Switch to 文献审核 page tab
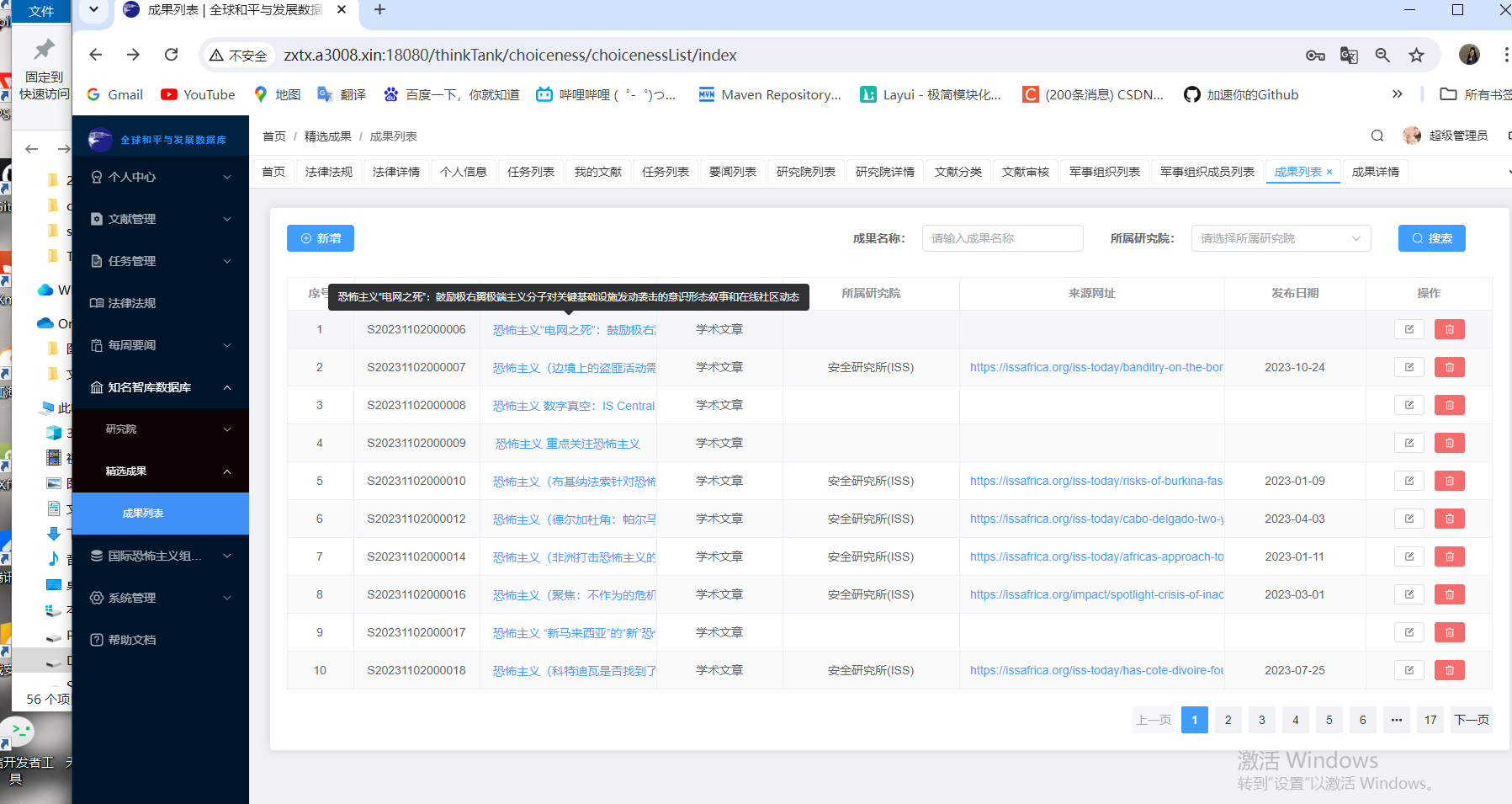This screenshot has height=804, width=1512. (x=1026, y=172)
